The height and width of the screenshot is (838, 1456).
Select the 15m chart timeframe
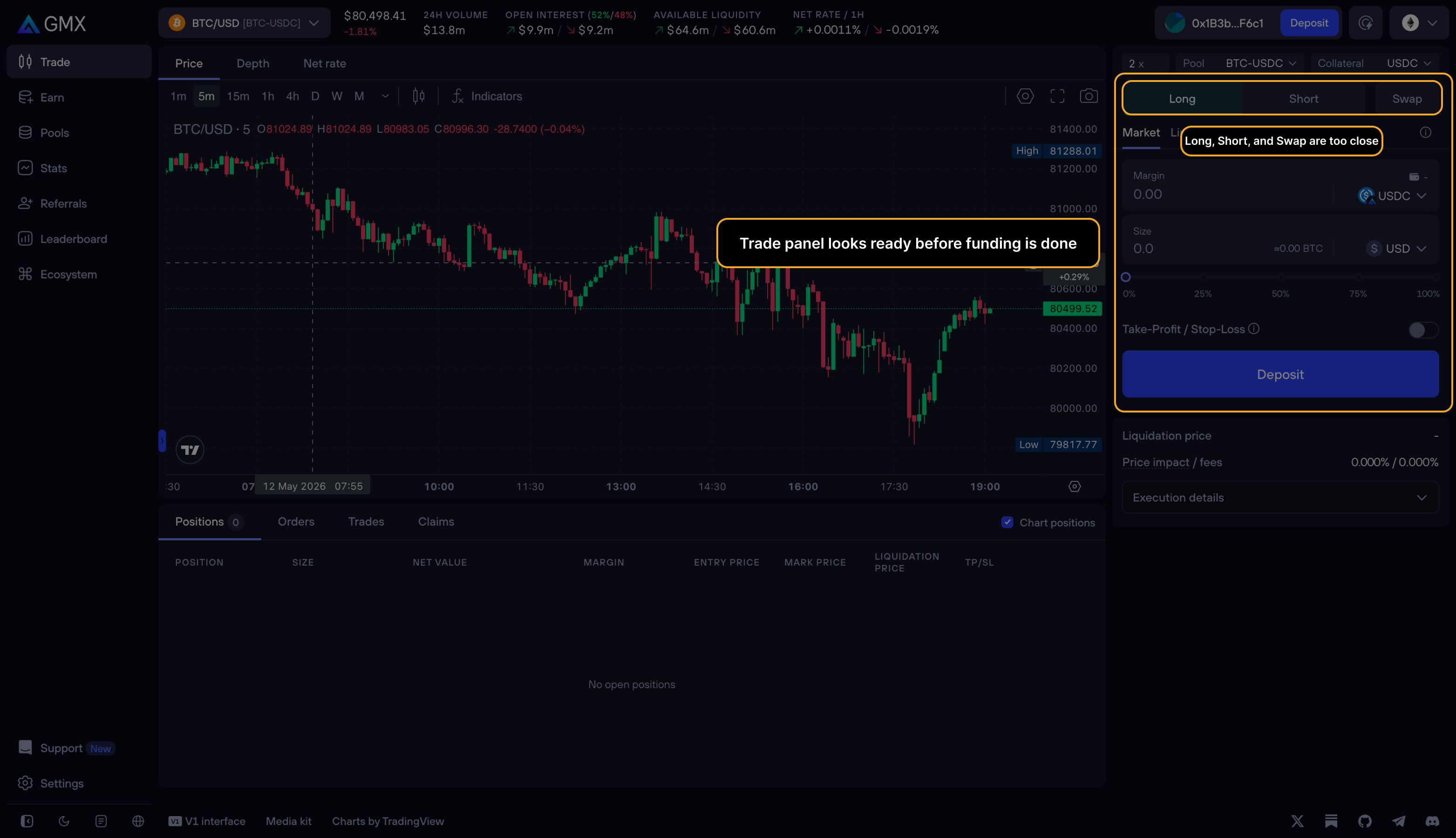238,96
